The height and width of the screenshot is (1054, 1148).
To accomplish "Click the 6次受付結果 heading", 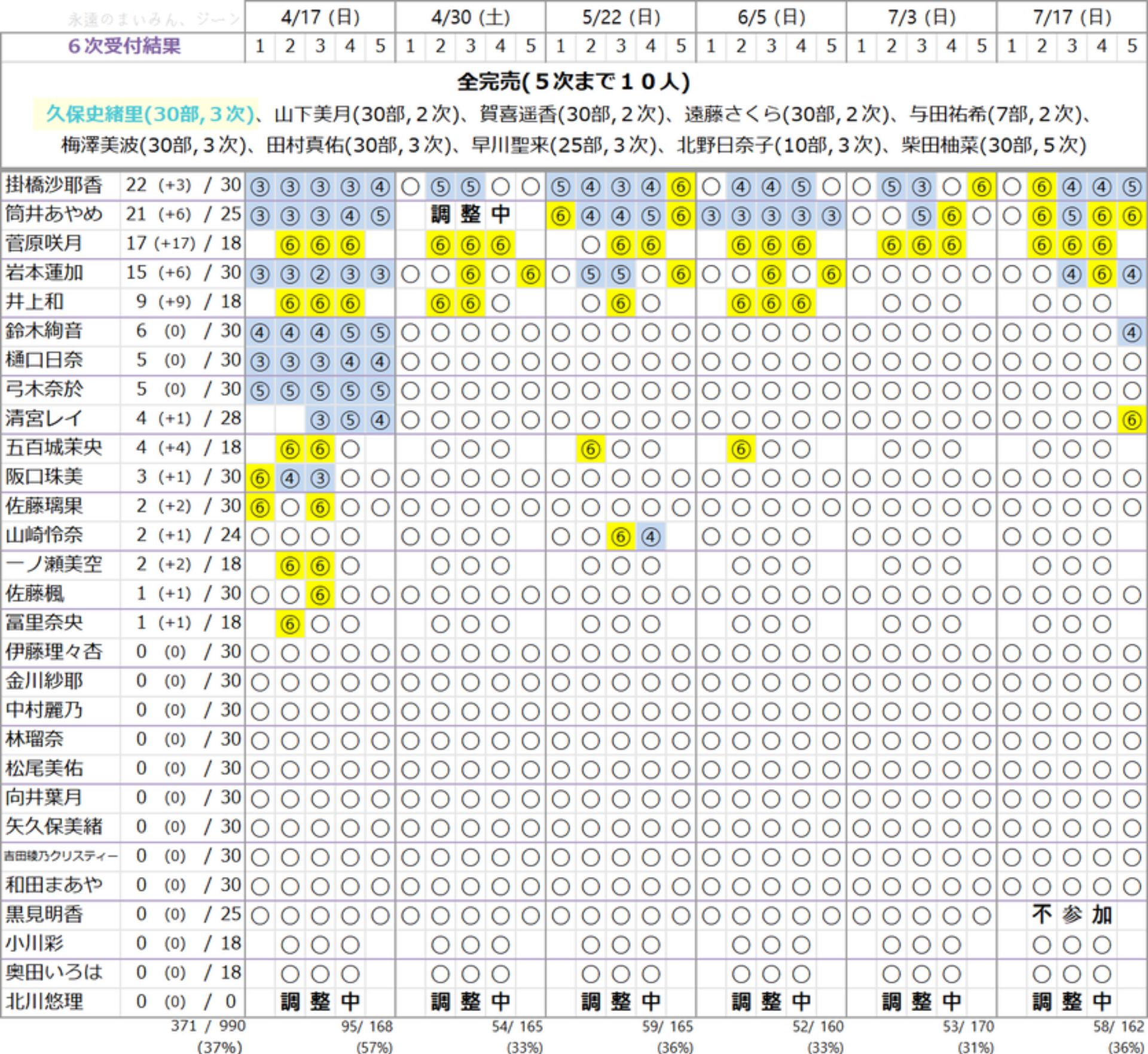I will click(x=124, y=46).
